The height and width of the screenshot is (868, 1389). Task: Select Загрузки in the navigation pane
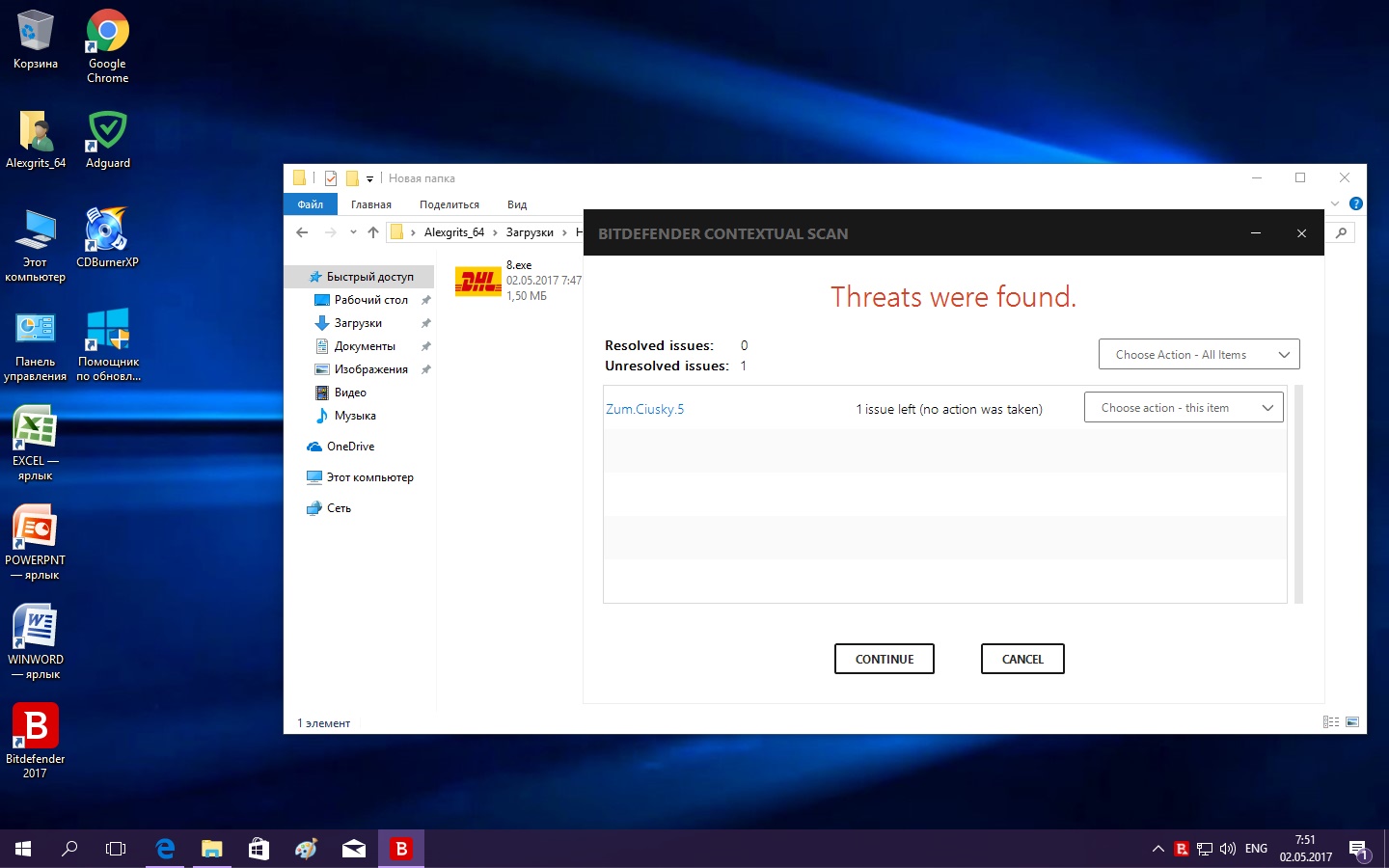click(358, 323)
